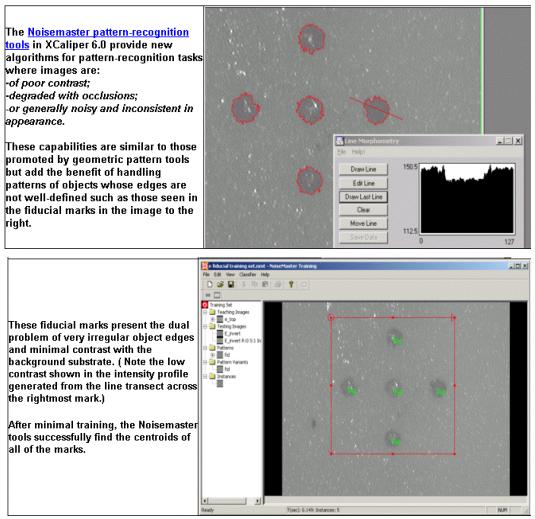Expand the fid node under Patterns
This screenshot has height=519, width=535.
pos(213,355)
